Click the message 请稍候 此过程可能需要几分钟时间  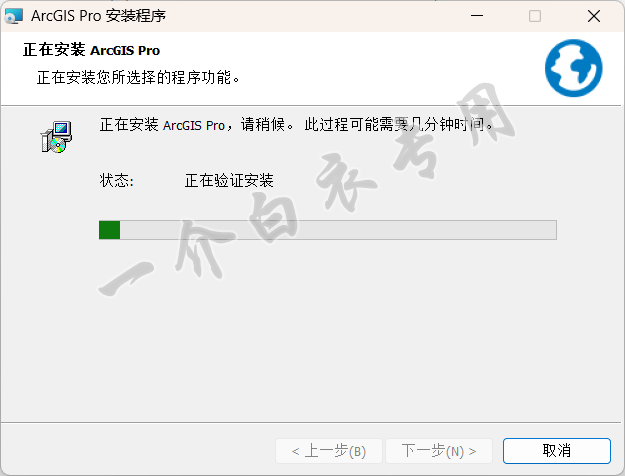pos(367,125)
